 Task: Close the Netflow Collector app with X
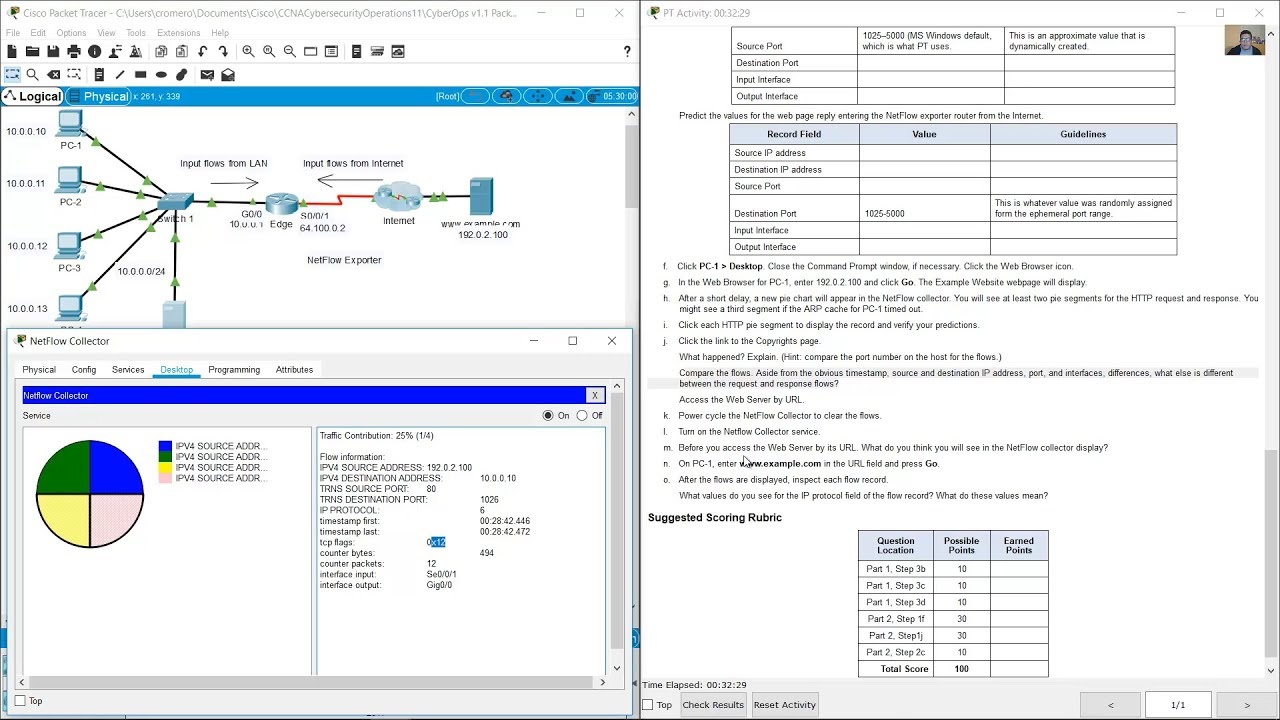coord(595,396)
